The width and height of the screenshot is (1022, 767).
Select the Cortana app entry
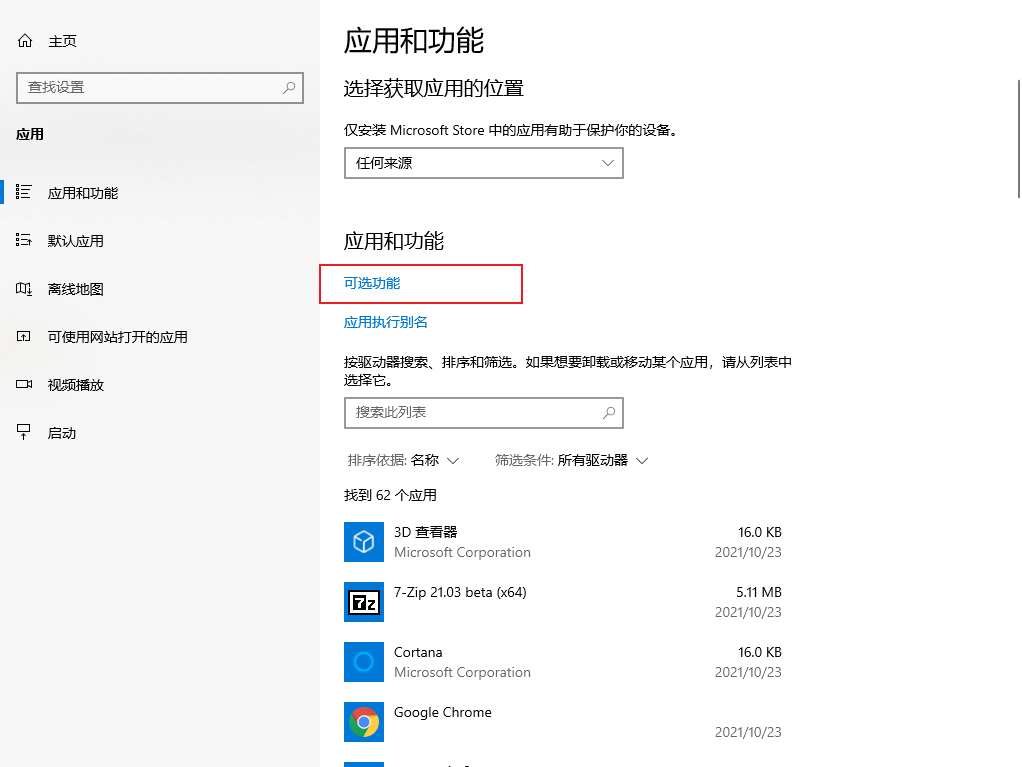563,661
